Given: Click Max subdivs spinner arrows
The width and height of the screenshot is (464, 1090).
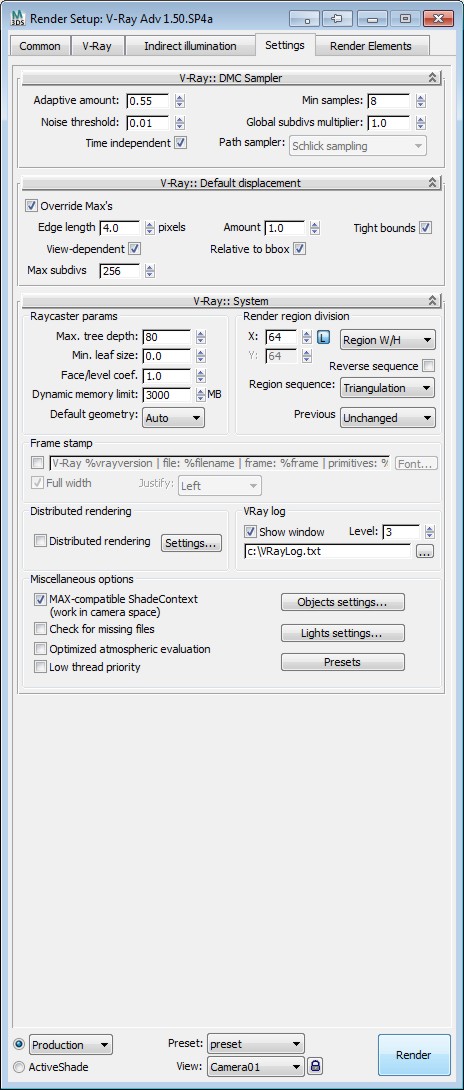Looking at the screenshot, I should pos(150,271).
